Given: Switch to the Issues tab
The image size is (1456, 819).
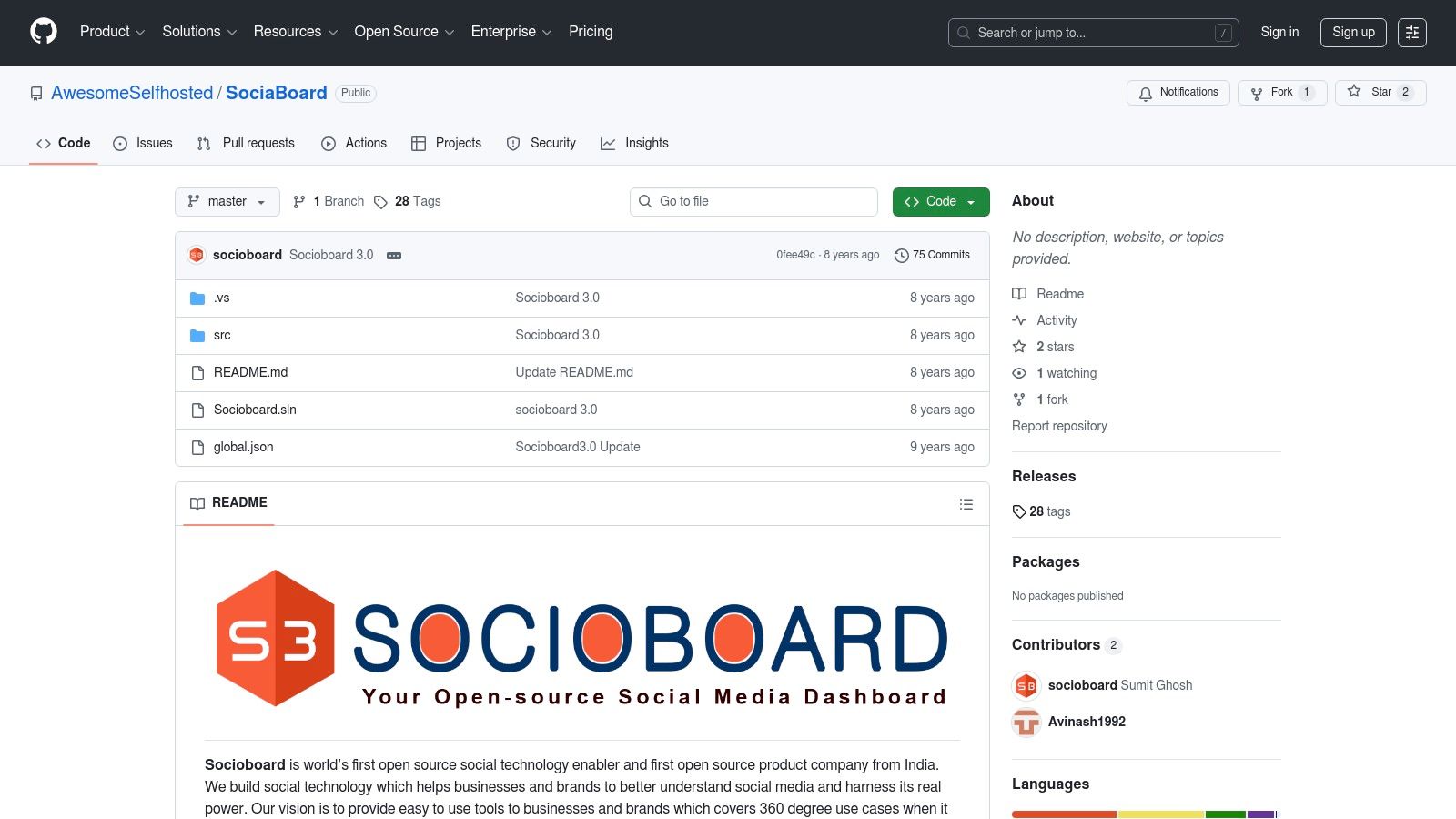Looking at the screenshot, I should [x=143, y=144].
